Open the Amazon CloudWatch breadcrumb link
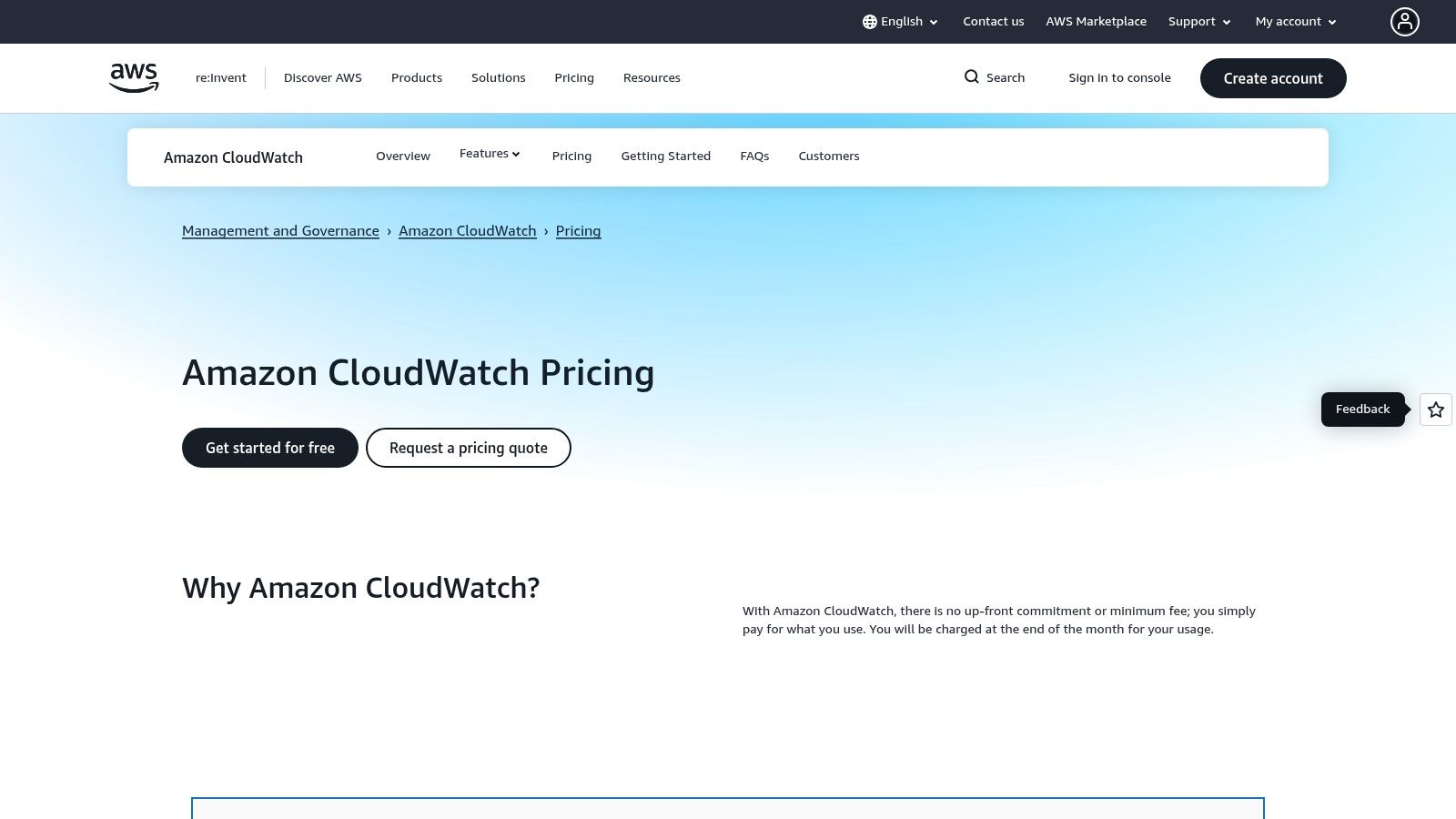 click(x=467, y=231)
